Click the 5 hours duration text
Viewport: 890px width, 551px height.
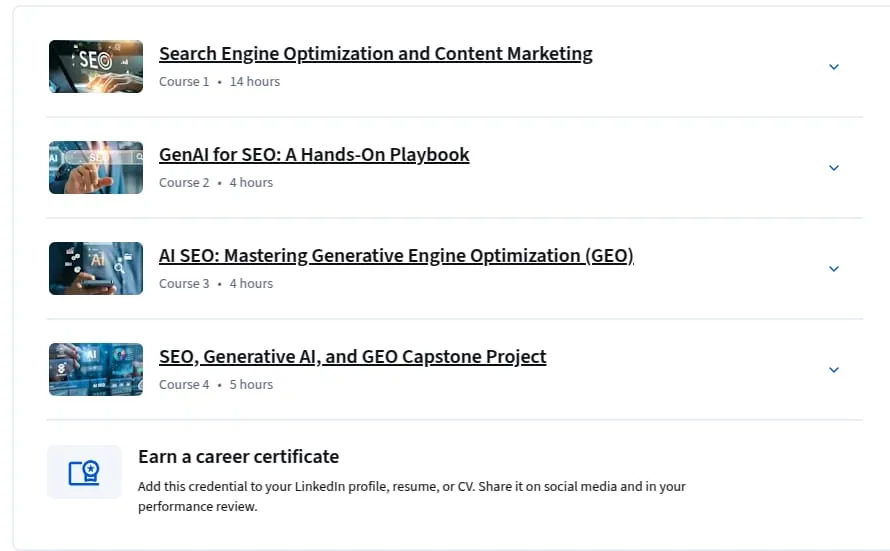coord(251,385)
